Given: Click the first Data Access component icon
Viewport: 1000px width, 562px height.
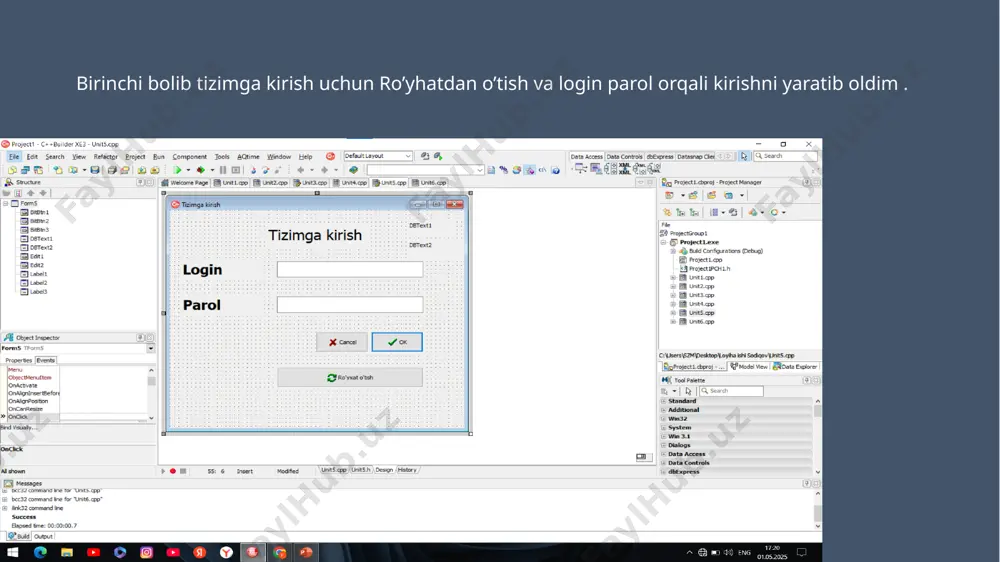Looking at the screenshot, I should (580, 168).
